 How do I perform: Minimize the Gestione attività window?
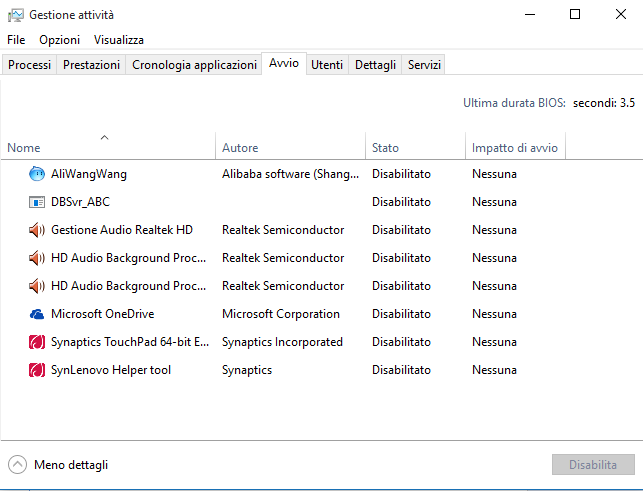(x=530, y=14)
